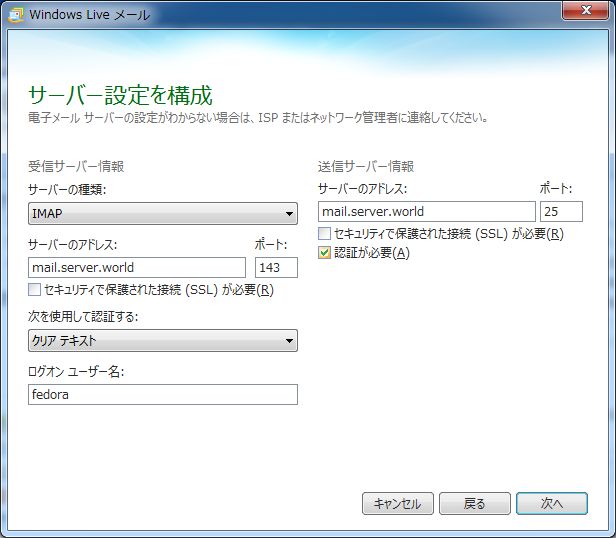Focus the ログオン ユーザー名 field containing fedora
Viewport: 616px width, 538px height.
pyautogui.click(x=163, y=395)
